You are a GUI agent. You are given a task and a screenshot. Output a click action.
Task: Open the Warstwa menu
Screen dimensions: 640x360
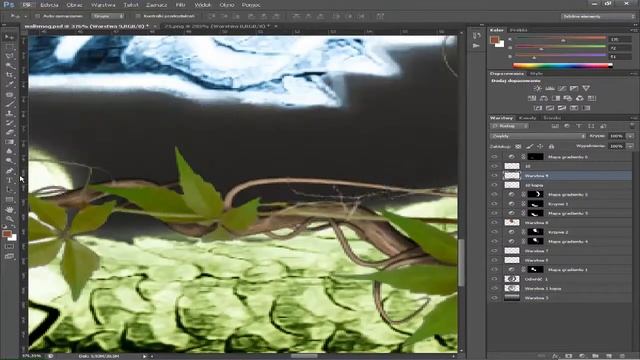tap(103, 5)
